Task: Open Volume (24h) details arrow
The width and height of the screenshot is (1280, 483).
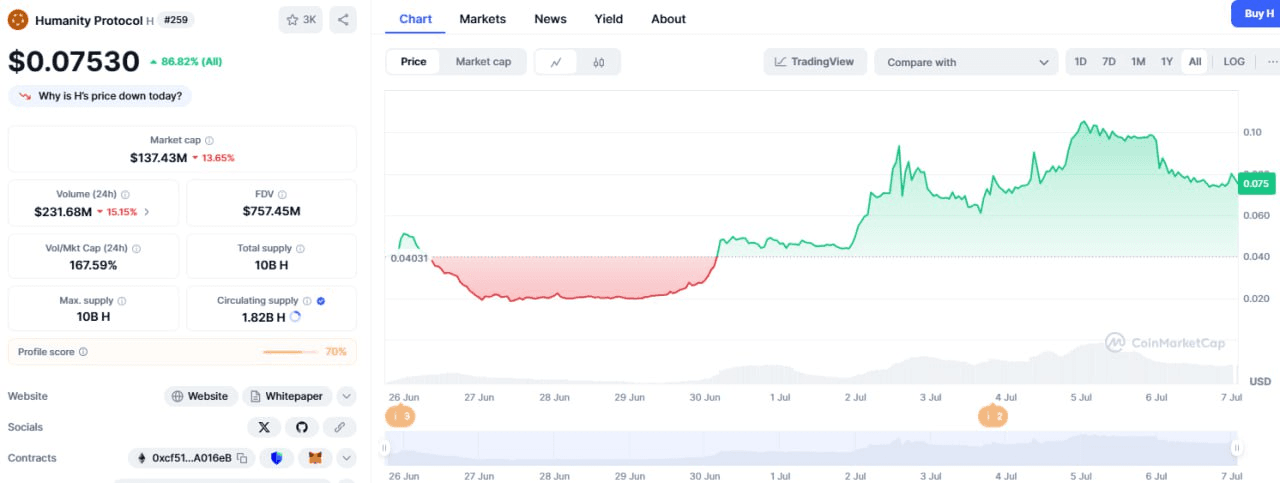Action: click(x=147, y=212)
